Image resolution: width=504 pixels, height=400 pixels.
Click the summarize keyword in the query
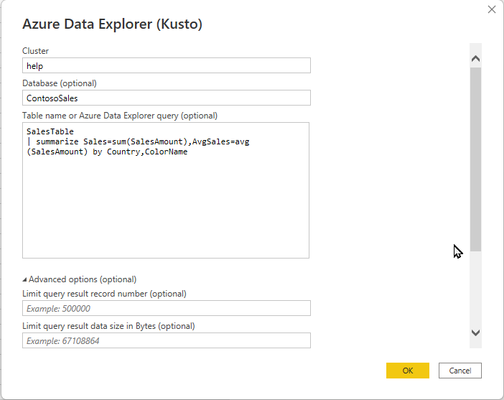click(57, 142)
